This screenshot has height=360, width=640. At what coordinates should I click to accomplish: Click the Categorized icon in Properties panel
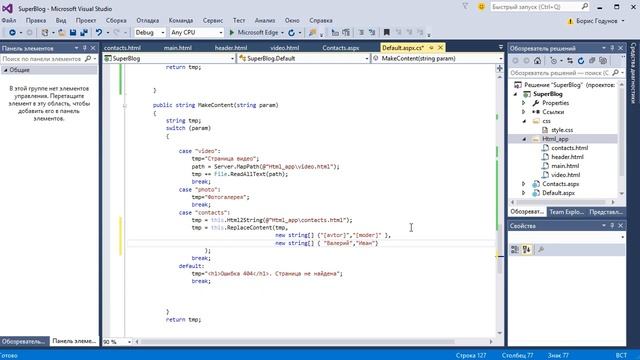515,249
